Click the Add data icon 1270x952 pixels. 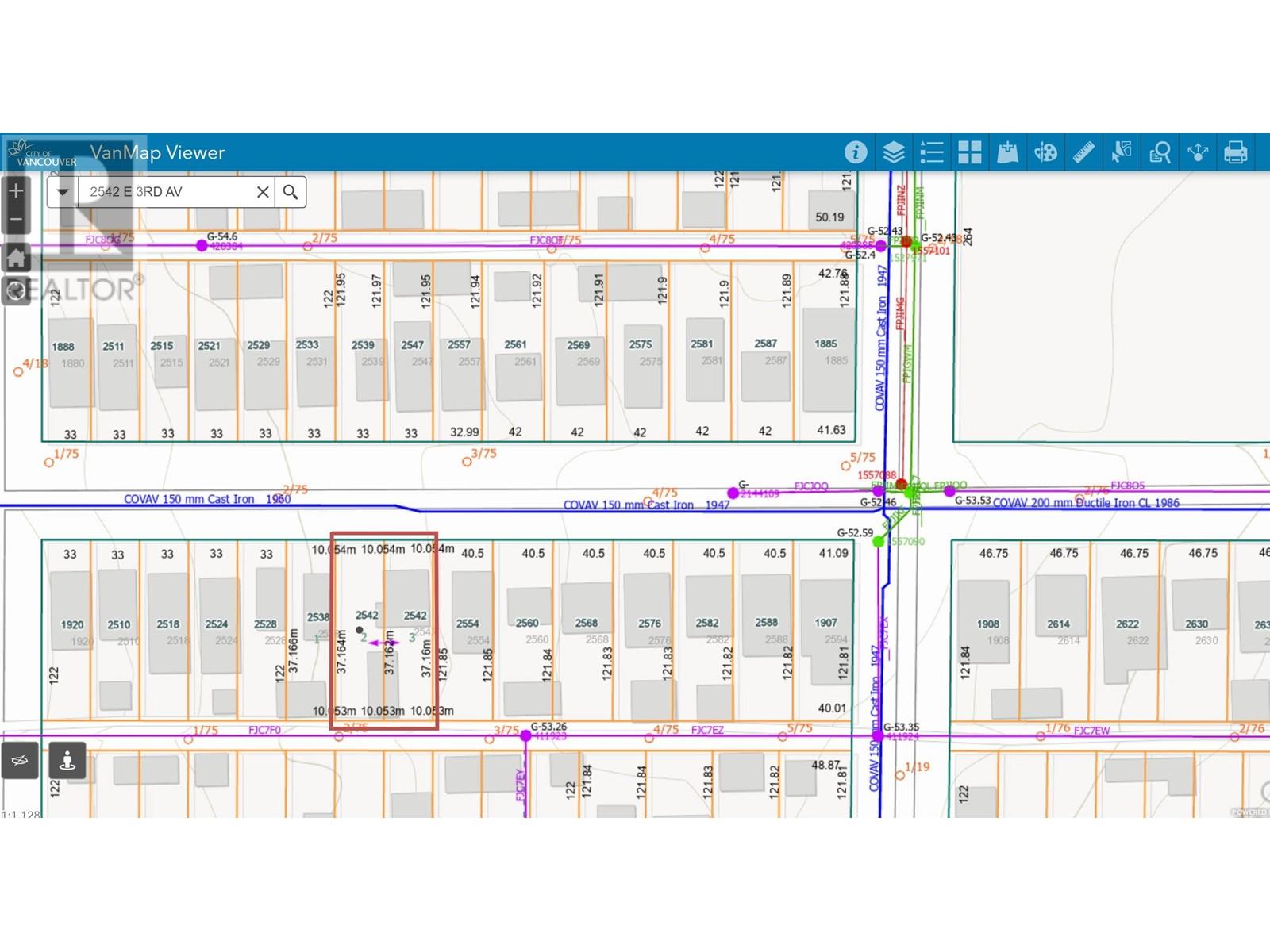1008,152
